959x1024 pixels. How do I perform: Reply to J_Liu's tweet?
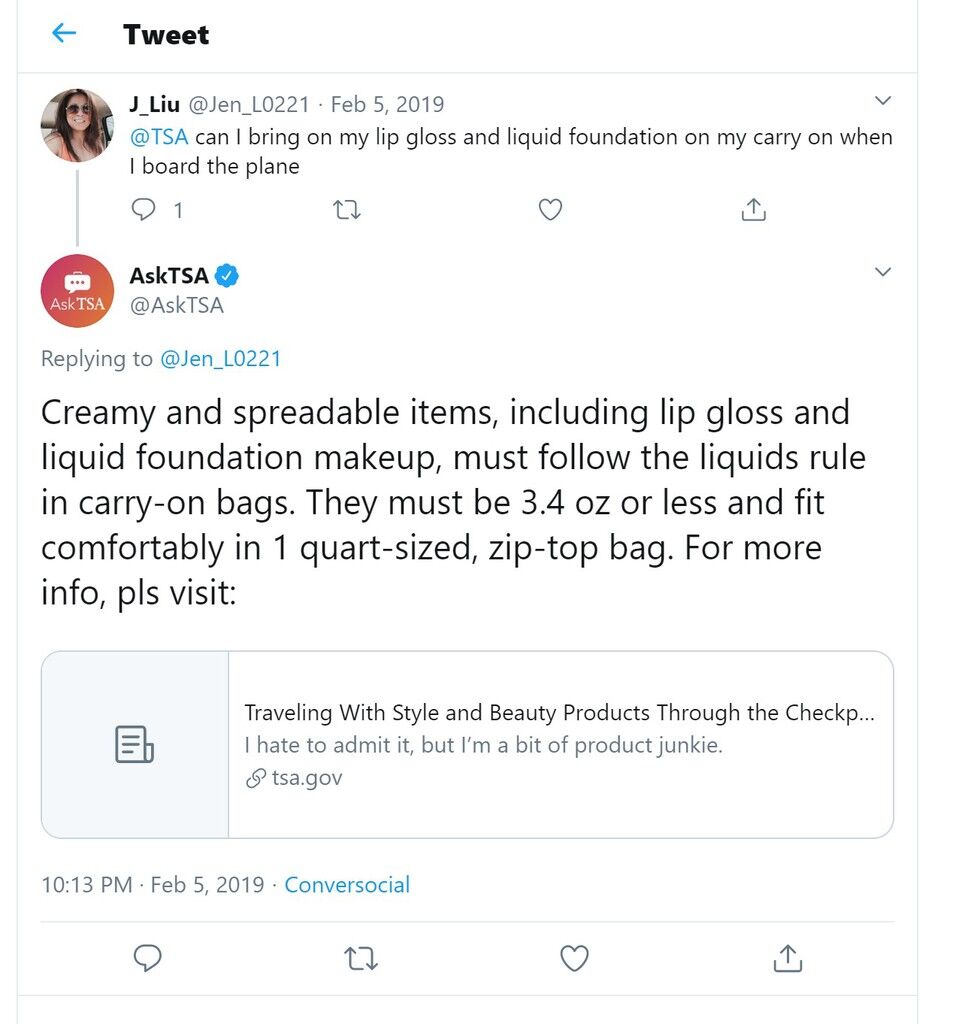(144, 210)
